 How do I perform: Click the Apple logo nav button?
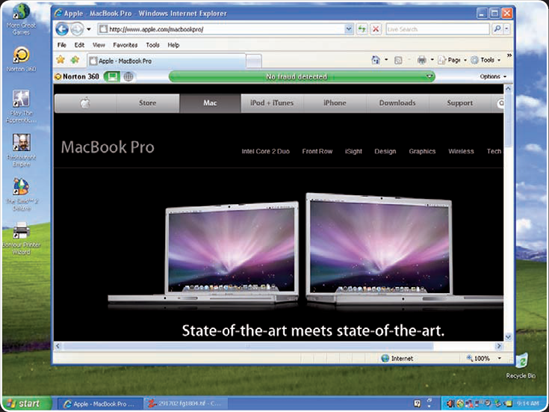(85, 103)
